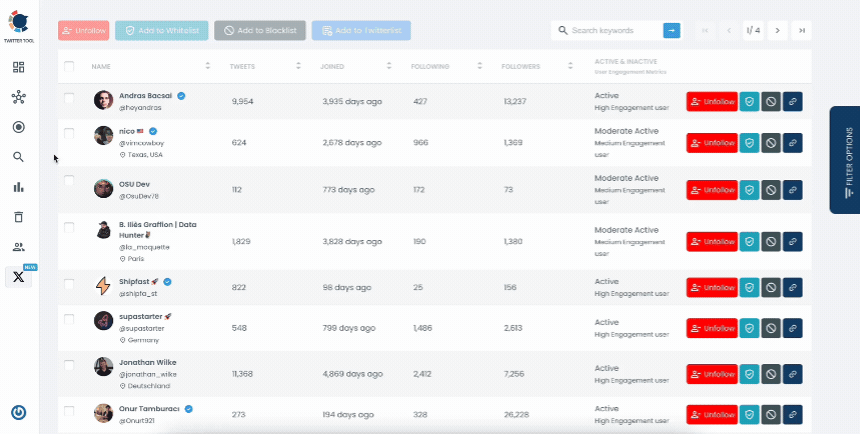Unfollow Jonathan Wilke

coord(711,374)
